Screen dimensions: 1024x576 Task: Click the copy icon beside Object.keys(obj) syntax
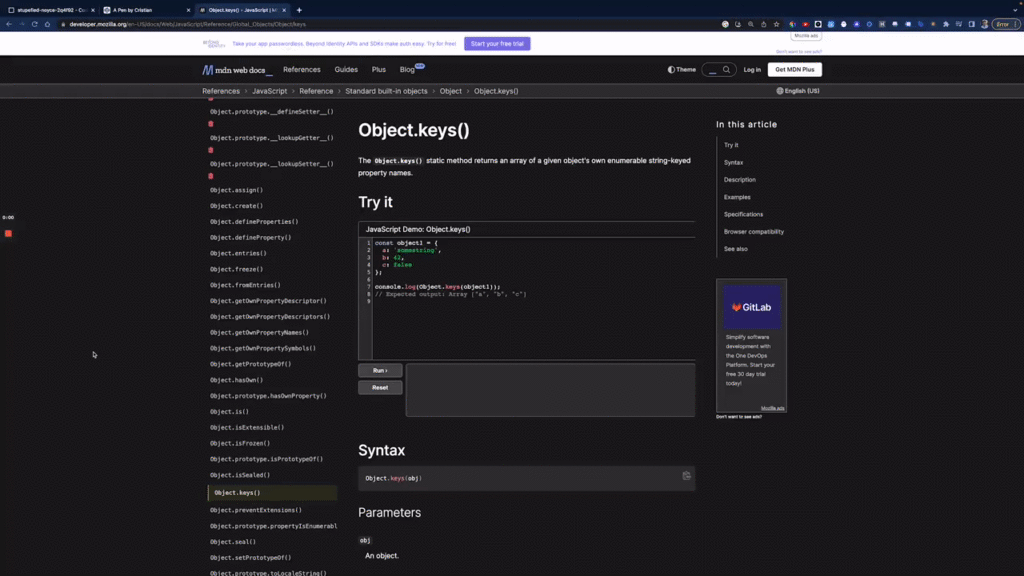click(687, 477)
